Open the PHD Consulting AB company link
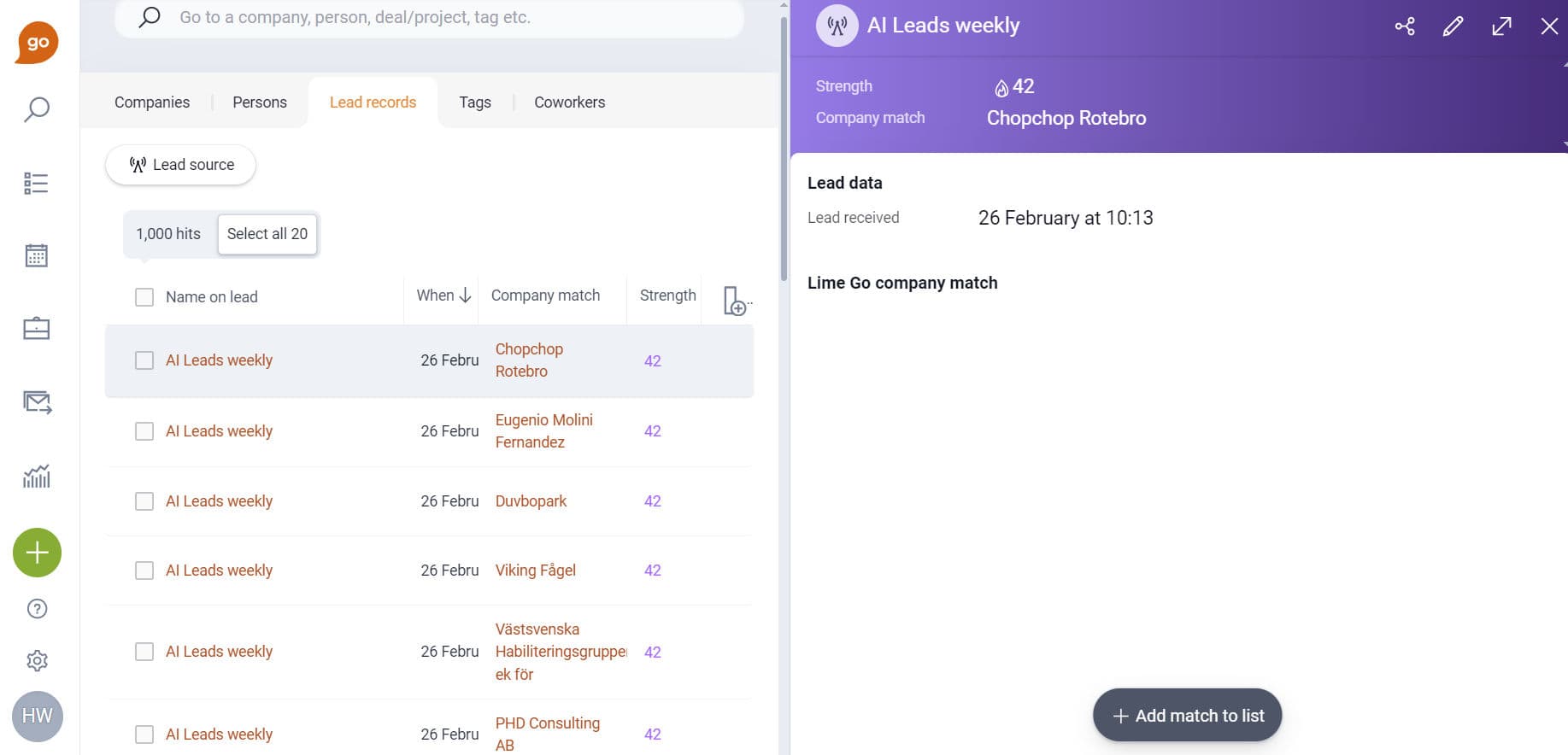The width and height of the screenshot is (1568, 755). (547, 735)
